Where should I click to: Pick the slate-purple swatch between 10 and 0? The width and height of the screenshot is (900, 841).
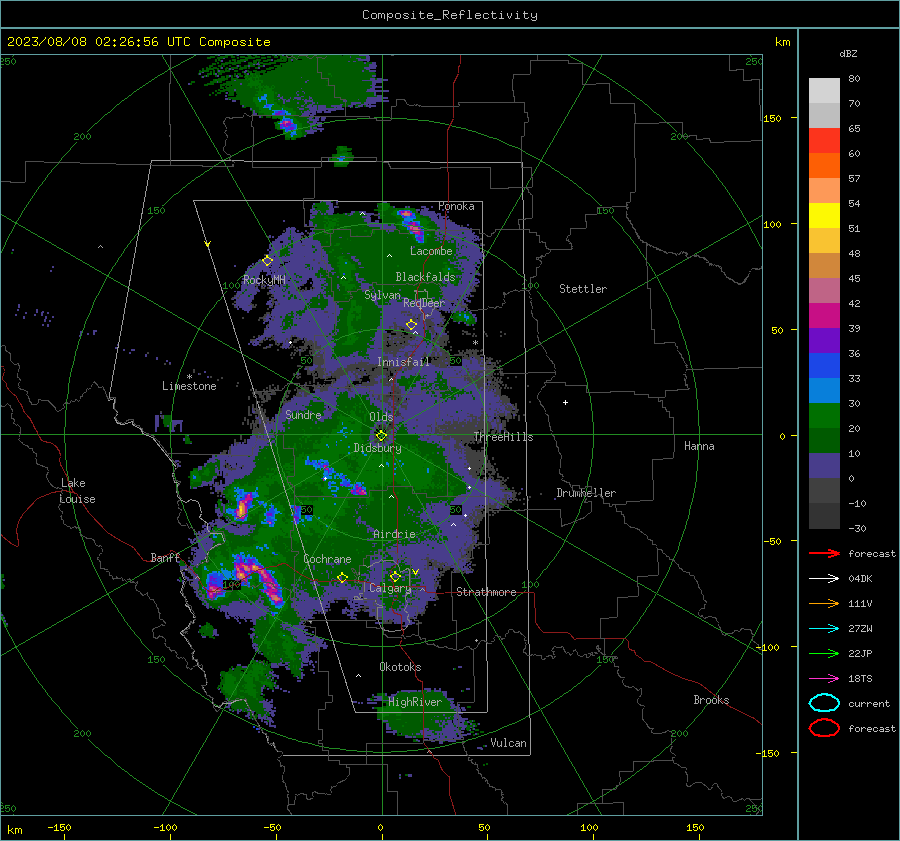824,466
